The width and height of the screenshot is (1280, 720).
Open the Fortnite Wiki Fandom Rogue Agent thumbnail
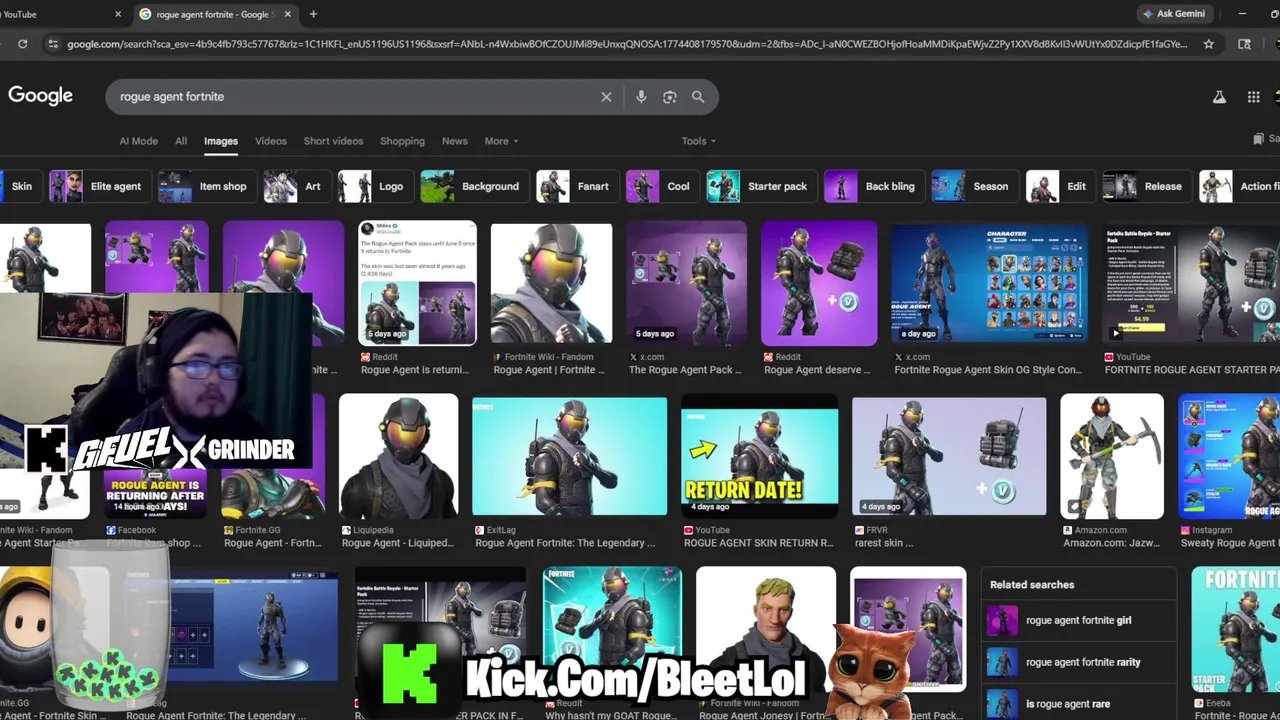(x=551, y=283)
